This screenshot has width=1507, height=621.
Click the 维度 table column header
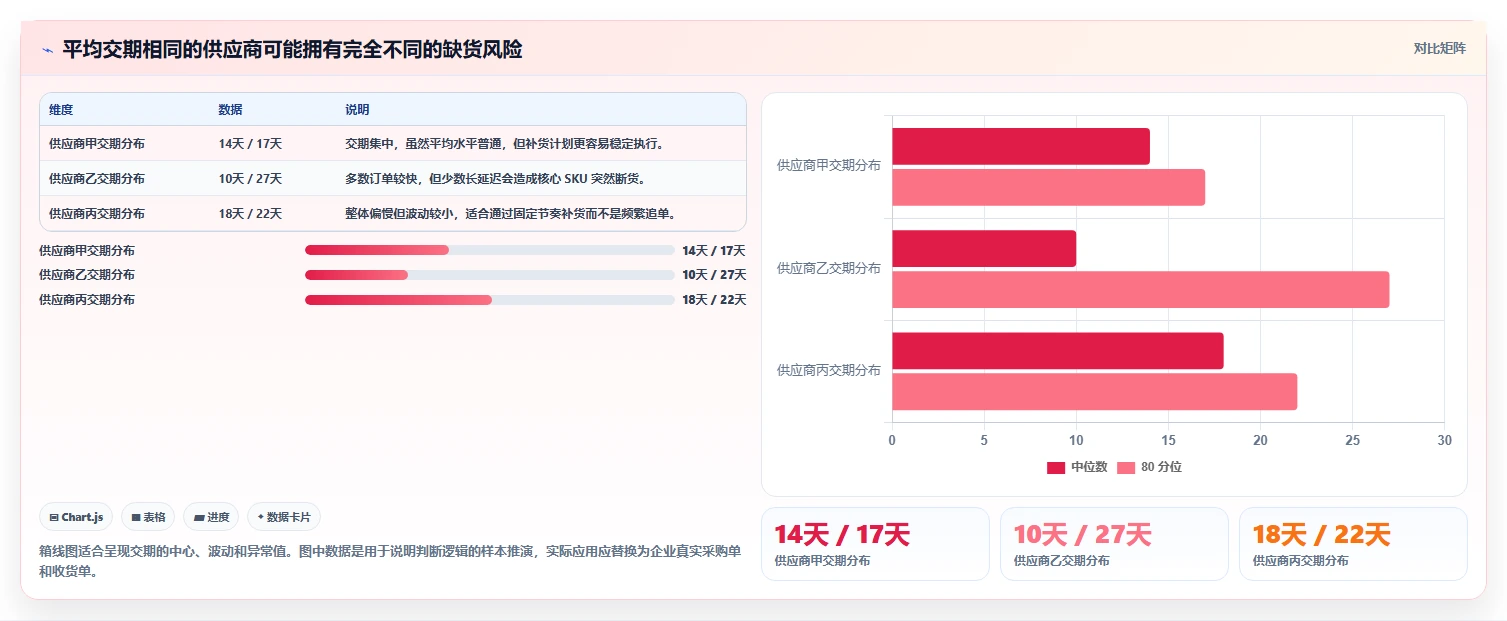click(x=61, y=110)
